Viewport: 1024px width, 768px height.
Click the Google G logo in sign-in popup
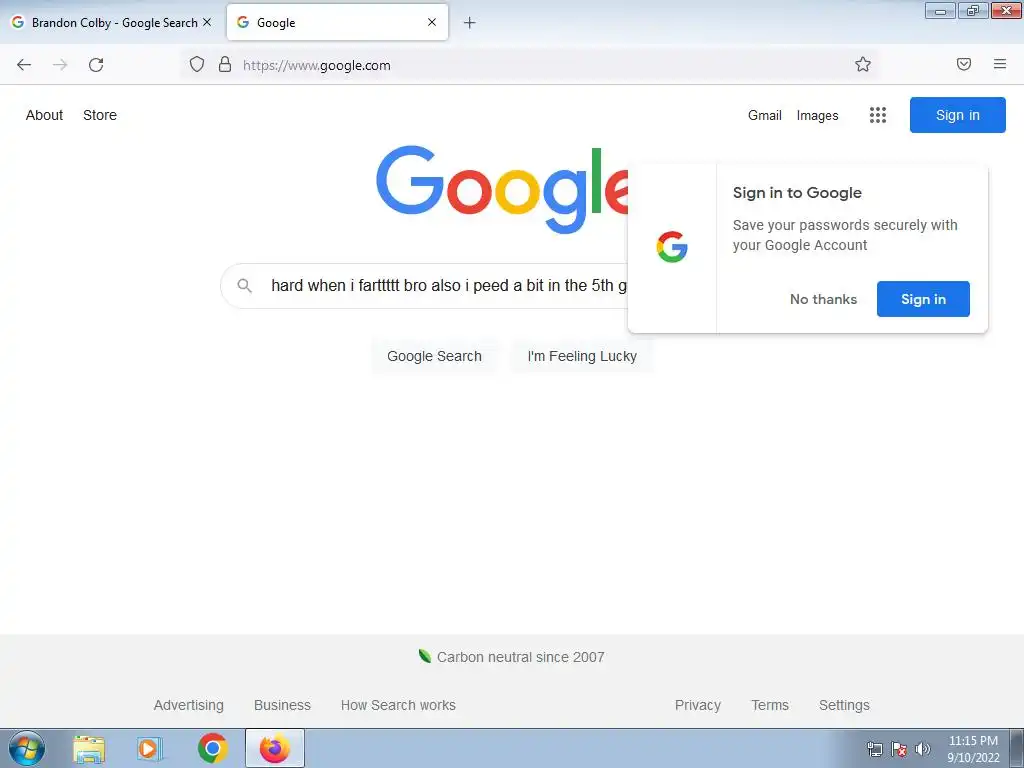[672, 247]
